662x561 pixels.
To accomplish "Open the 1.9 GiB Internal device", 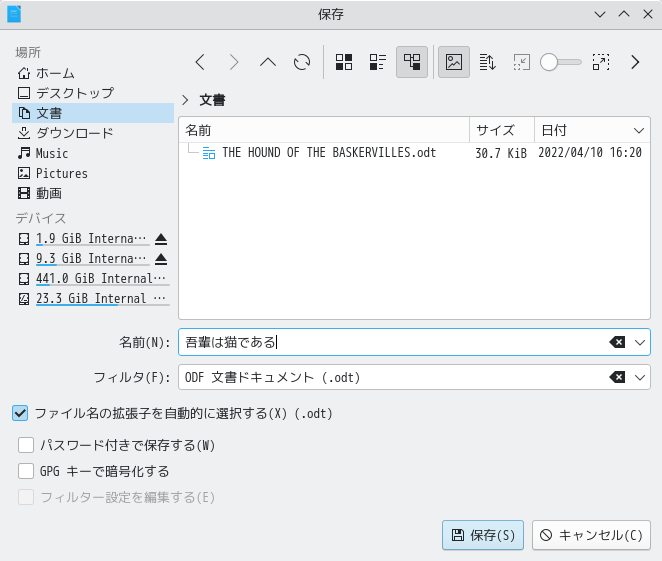I will 84,239.
